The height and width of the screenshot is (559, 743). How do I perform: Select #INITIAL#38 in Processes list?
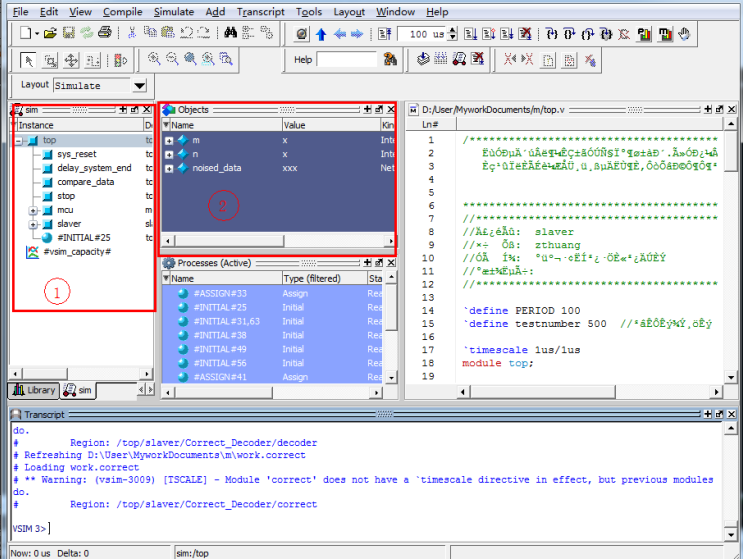coord(219,335)
